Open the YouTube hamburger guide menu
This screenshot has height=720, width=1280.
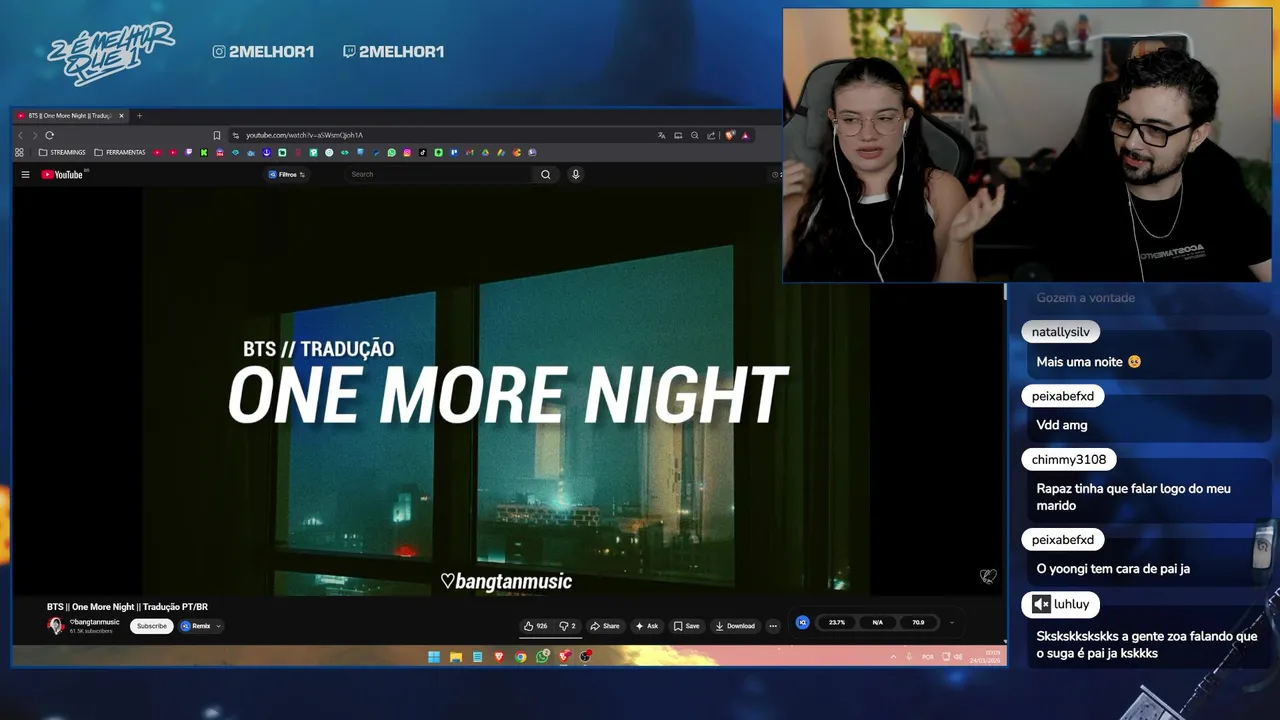(25, 174)
